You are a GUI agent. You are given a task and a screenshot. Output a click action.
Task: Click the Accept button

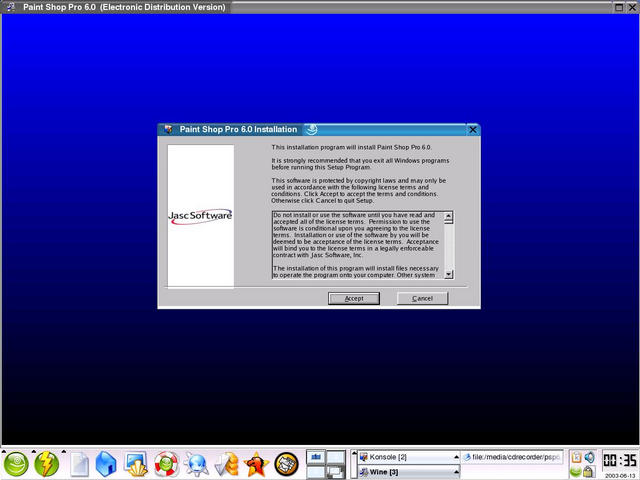click(x=353, y=298)
